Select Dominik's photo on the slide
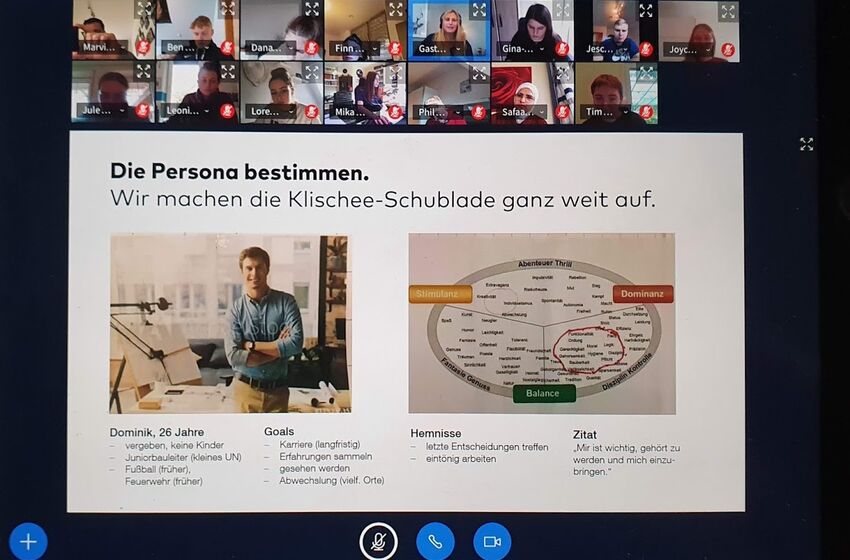The height and width of the screenshot is (560, 850). [x=230, y=323]
